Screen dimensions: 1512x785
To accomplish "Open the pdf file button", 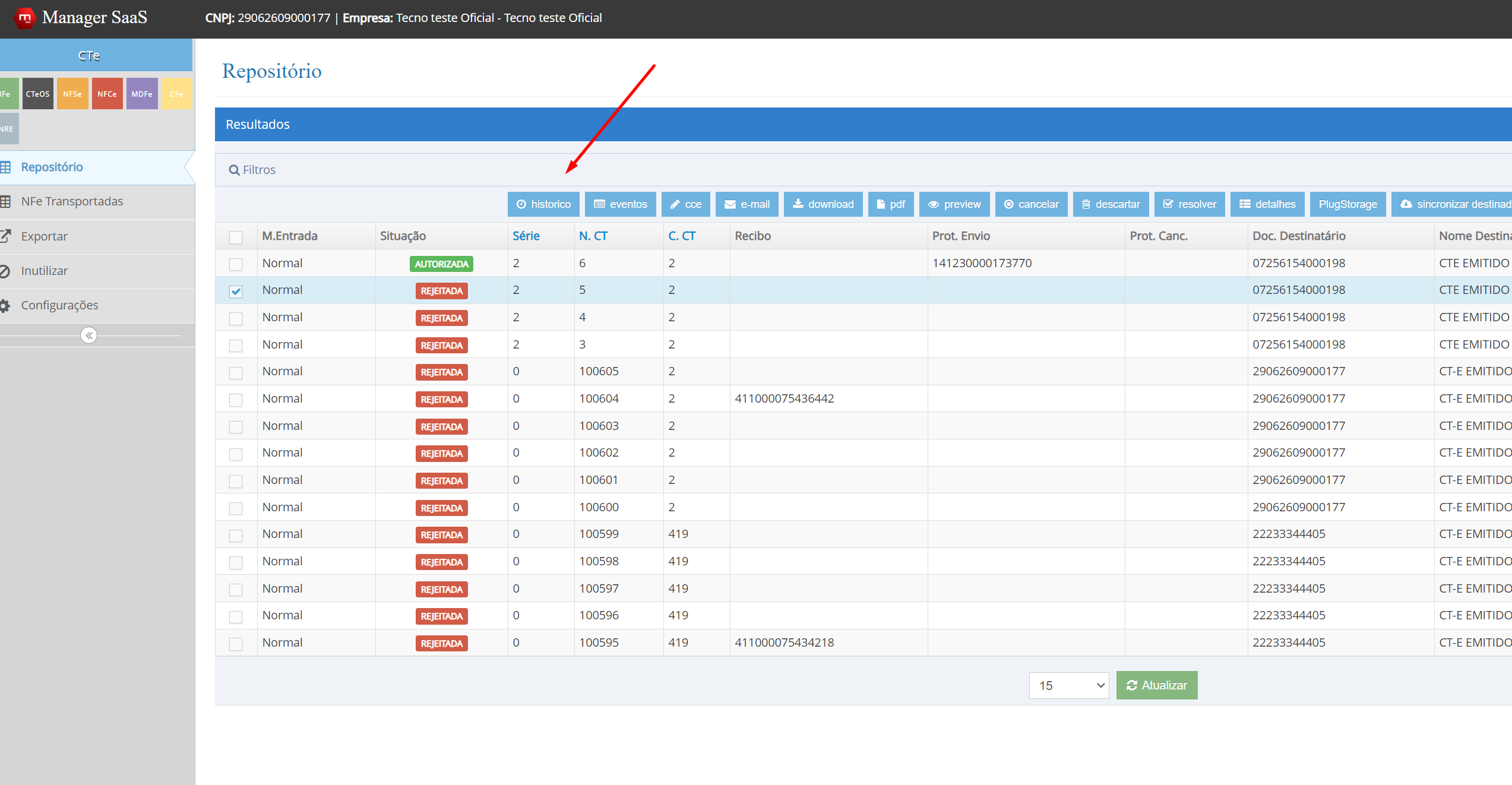I will 890,204.
